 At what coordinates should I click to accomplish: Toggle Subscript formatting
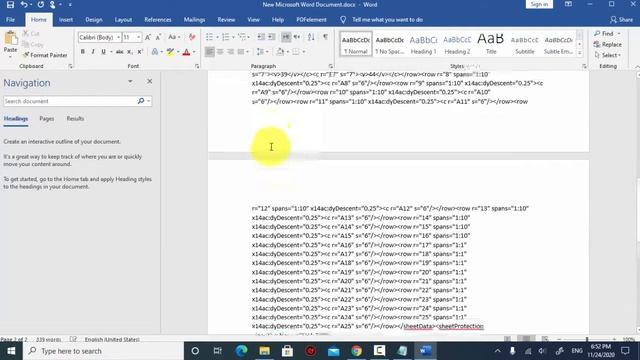tap(129, 52)
